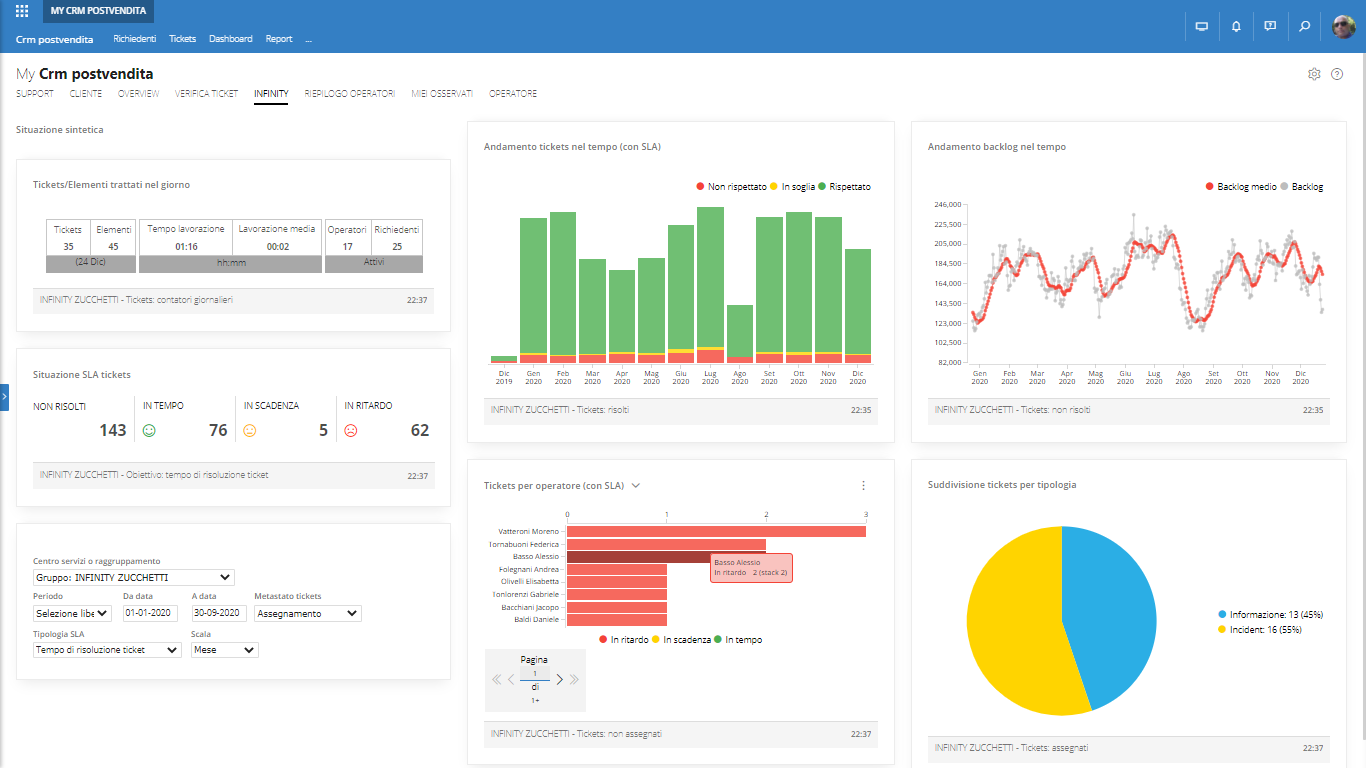This screenshot has width=1366, height=768.
Task: Switch to the RIEPILOGO OPERATORI tab
Action: 350,94
